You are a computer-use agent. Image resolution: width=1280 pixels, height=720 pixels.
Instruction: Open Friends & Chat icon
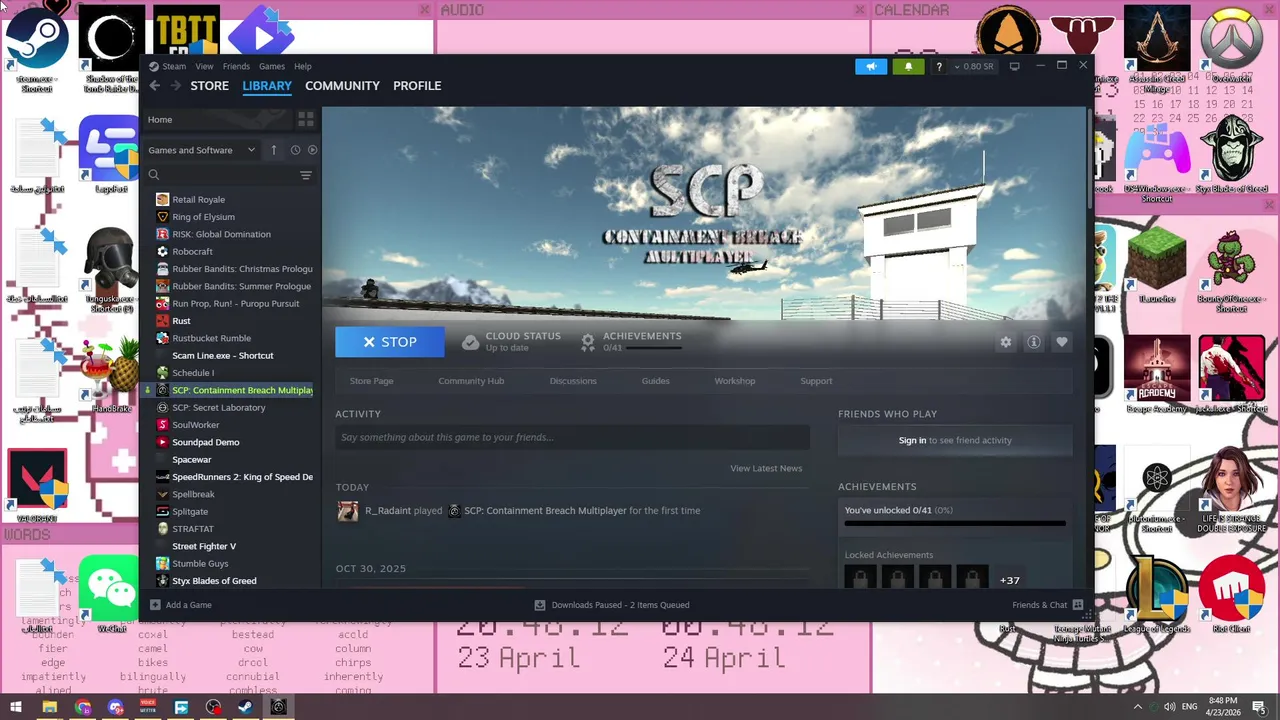pyautogui.click(x=1078, y=605)
